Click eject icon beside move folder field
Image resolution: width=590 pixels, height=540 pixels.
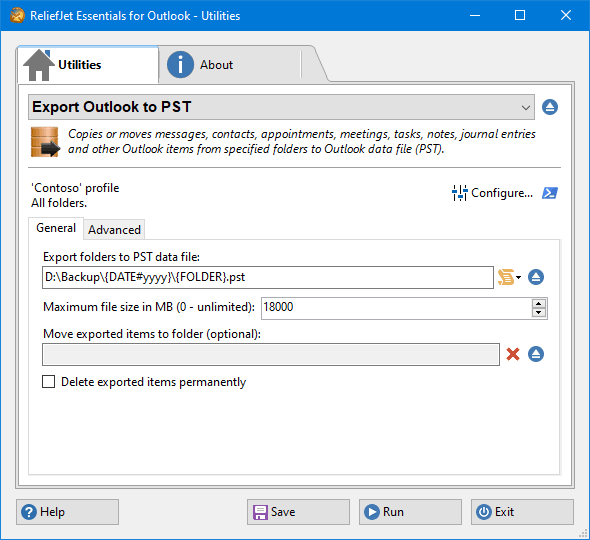tap(536, 354)
